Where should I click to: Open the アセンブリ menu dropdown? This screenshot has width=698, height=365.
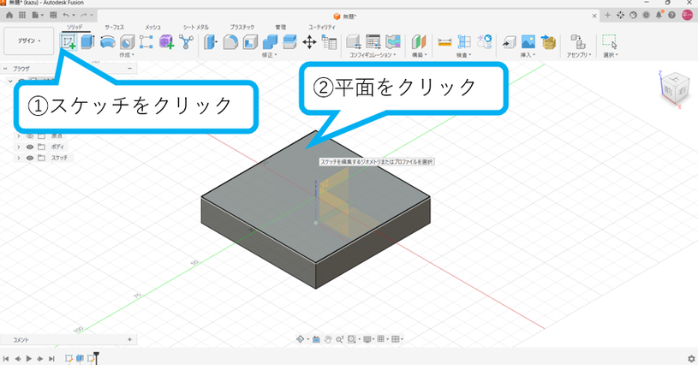pyautogui.click(x=578, y=55)
